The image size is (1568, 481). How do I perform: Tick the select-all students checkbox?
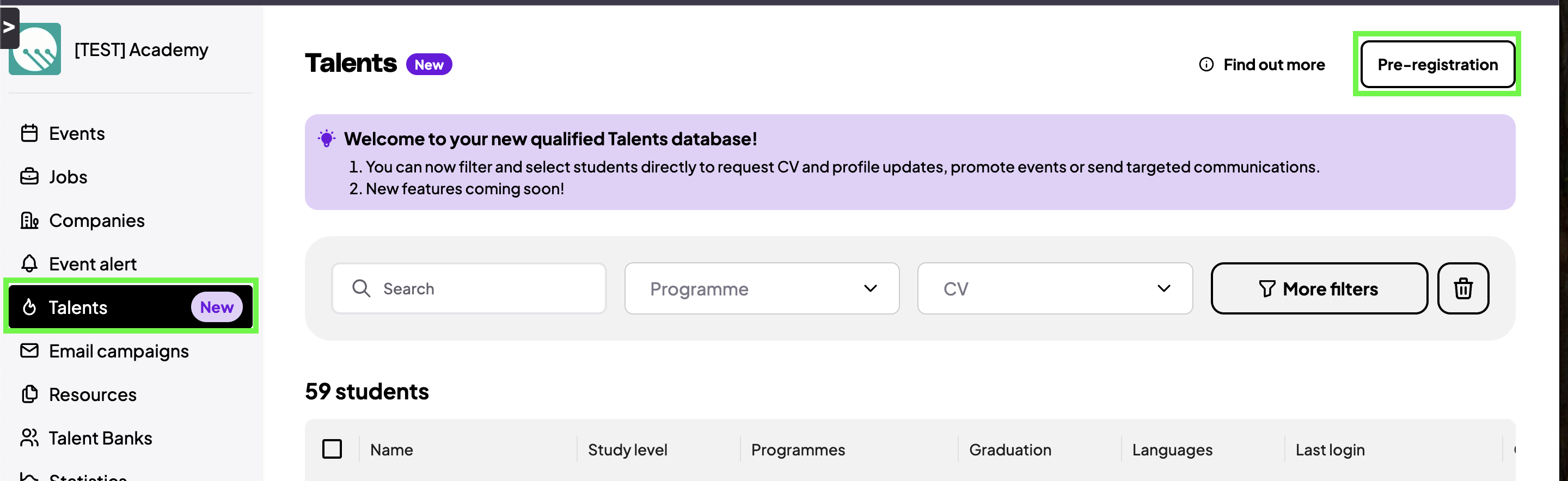(332, 449)
